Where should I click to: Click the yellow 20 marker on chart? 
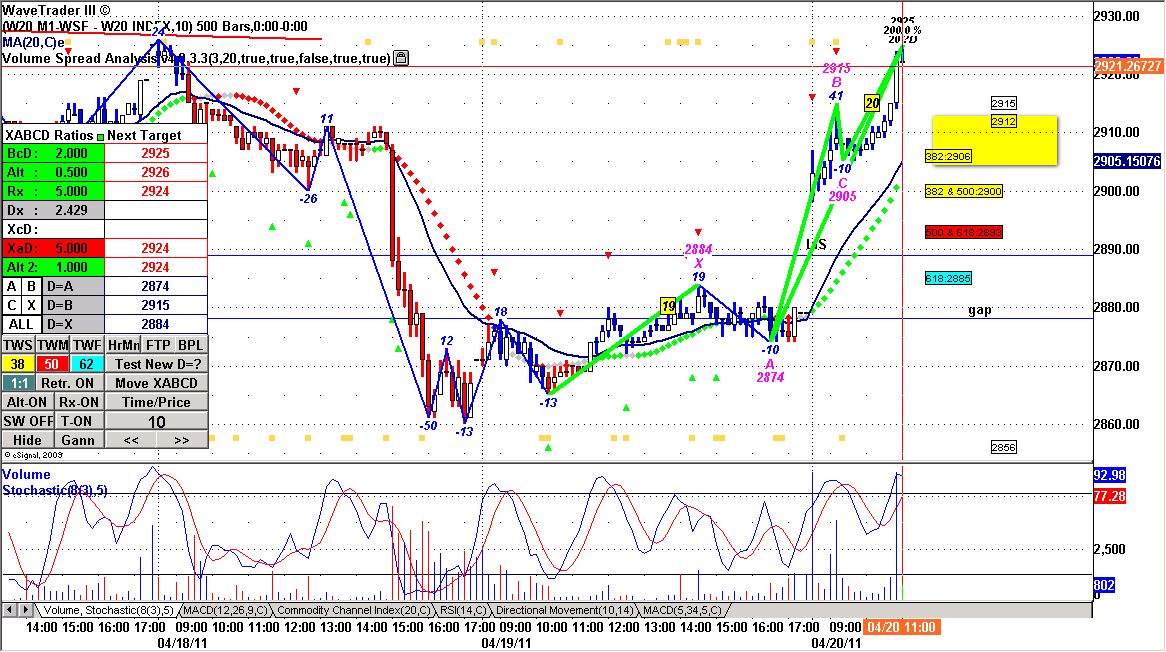(872, 103)
